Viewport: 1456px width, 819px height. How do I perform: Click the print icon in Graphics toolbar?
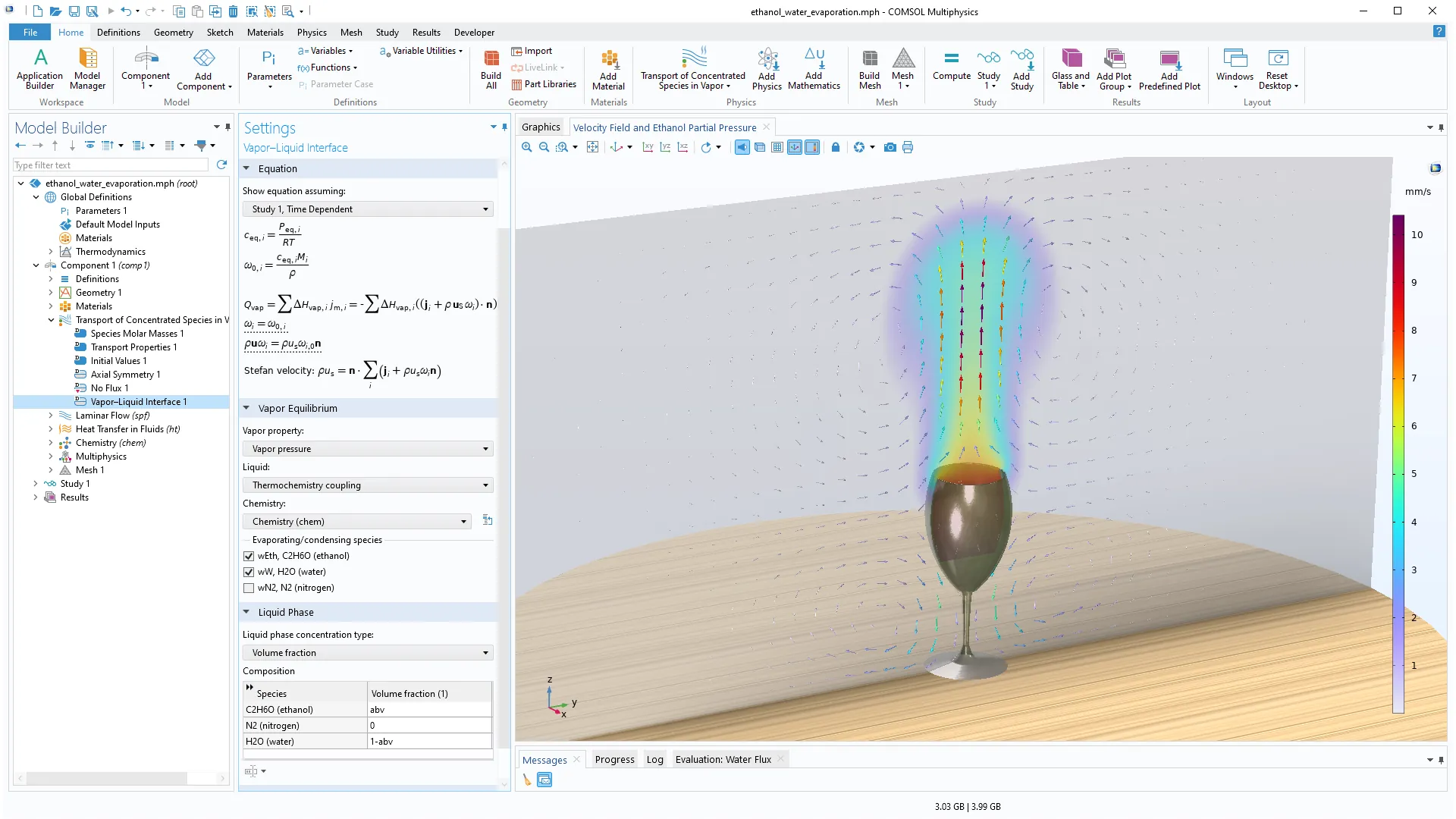click(908, 147)
